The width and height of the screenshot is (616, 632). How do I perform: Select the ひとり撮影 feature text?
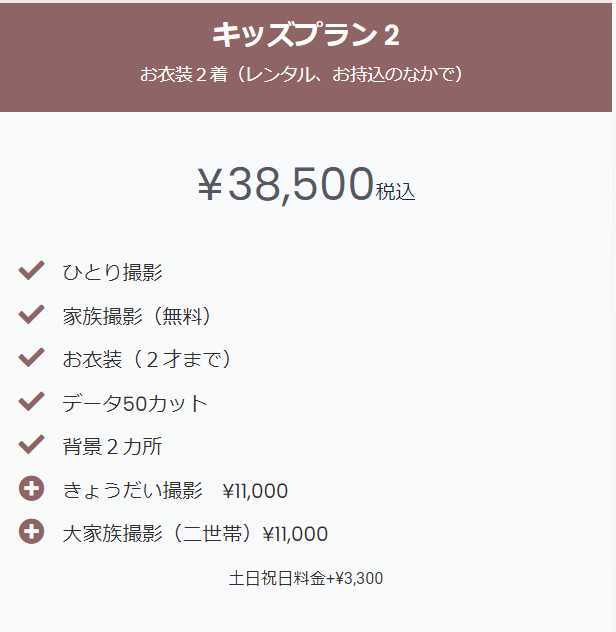coord(112,272)
